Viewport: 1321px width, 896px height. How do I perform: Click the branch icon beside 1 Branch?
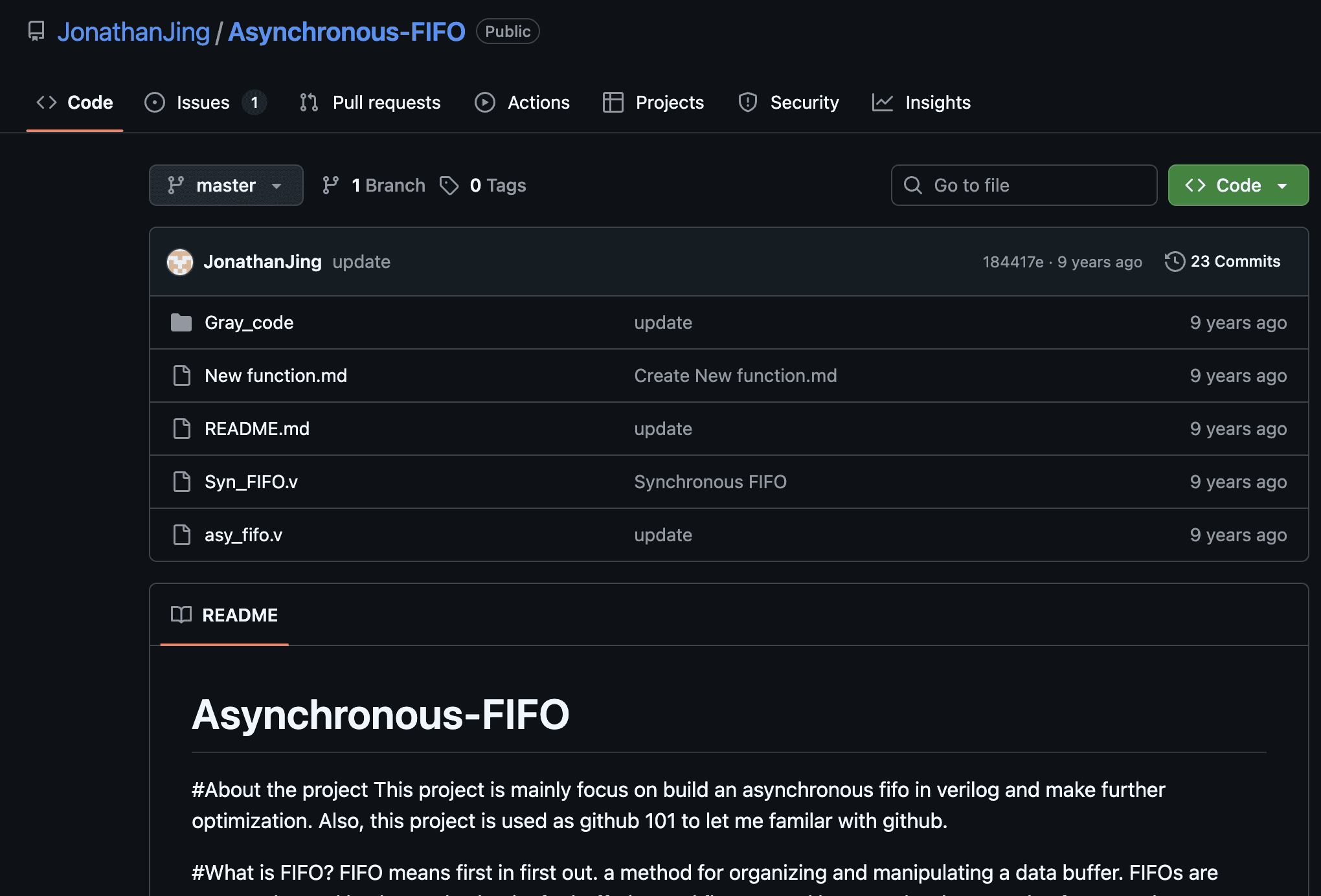(x=331, y=185)
